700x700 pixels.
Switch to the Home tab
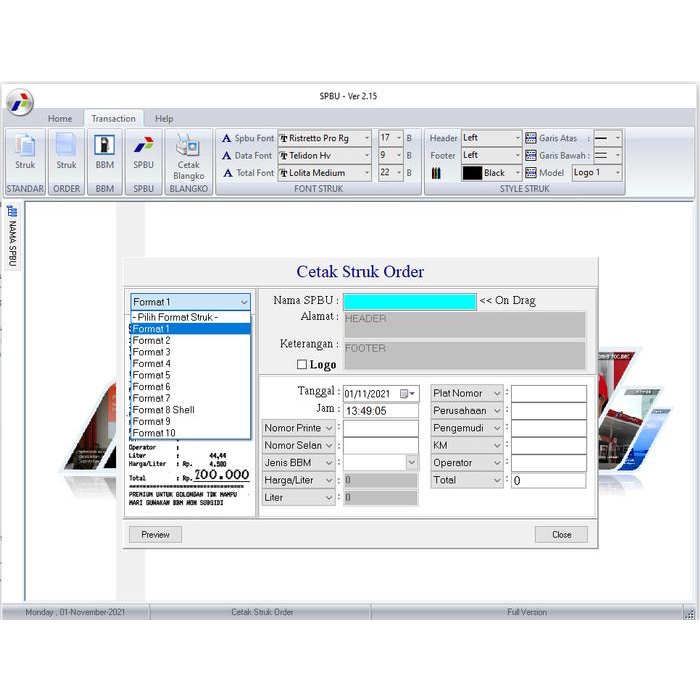60,119
